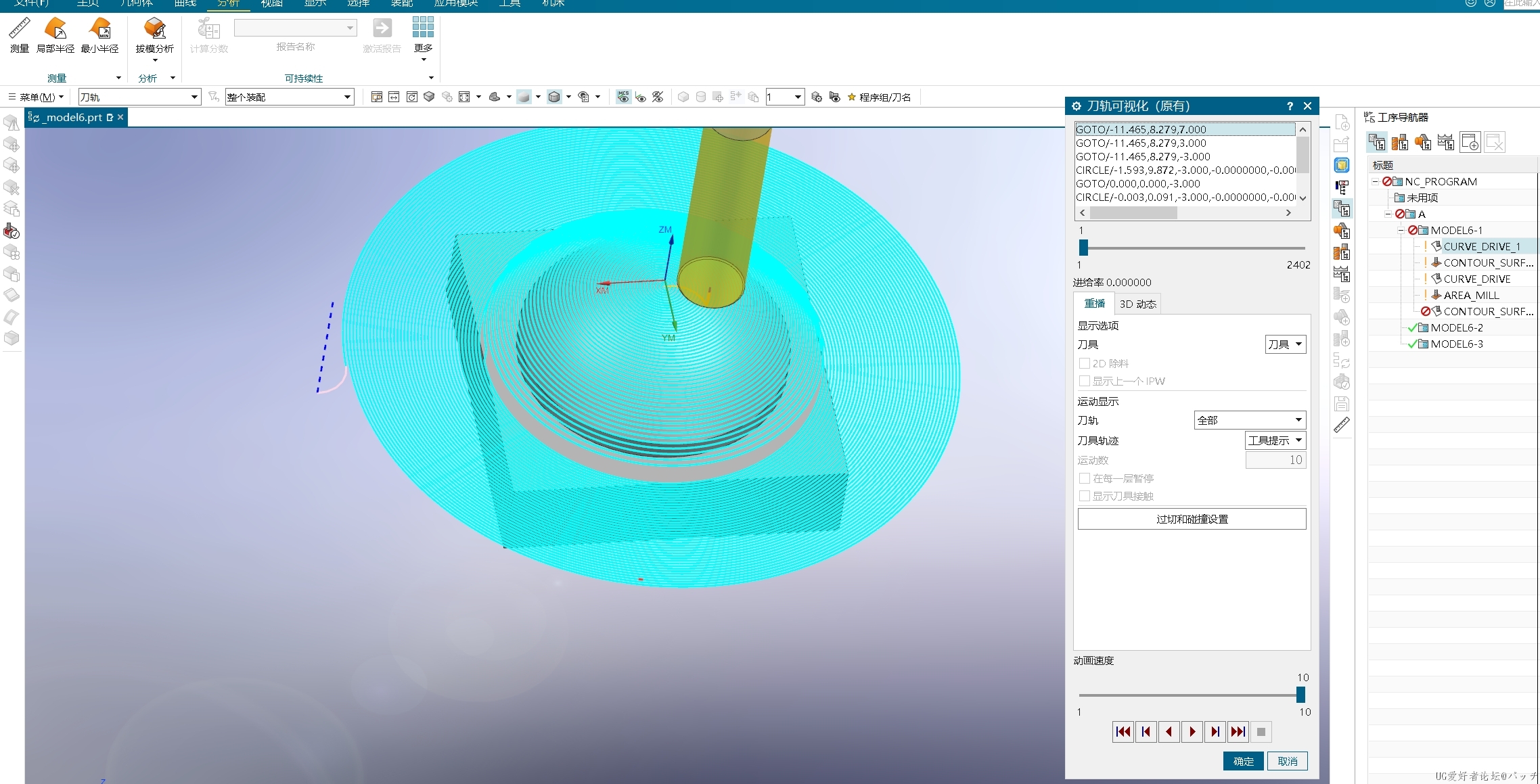Open the 刀轨 selection filter dropdown
The image size is (1540, 784).
[x=139, y=97]
